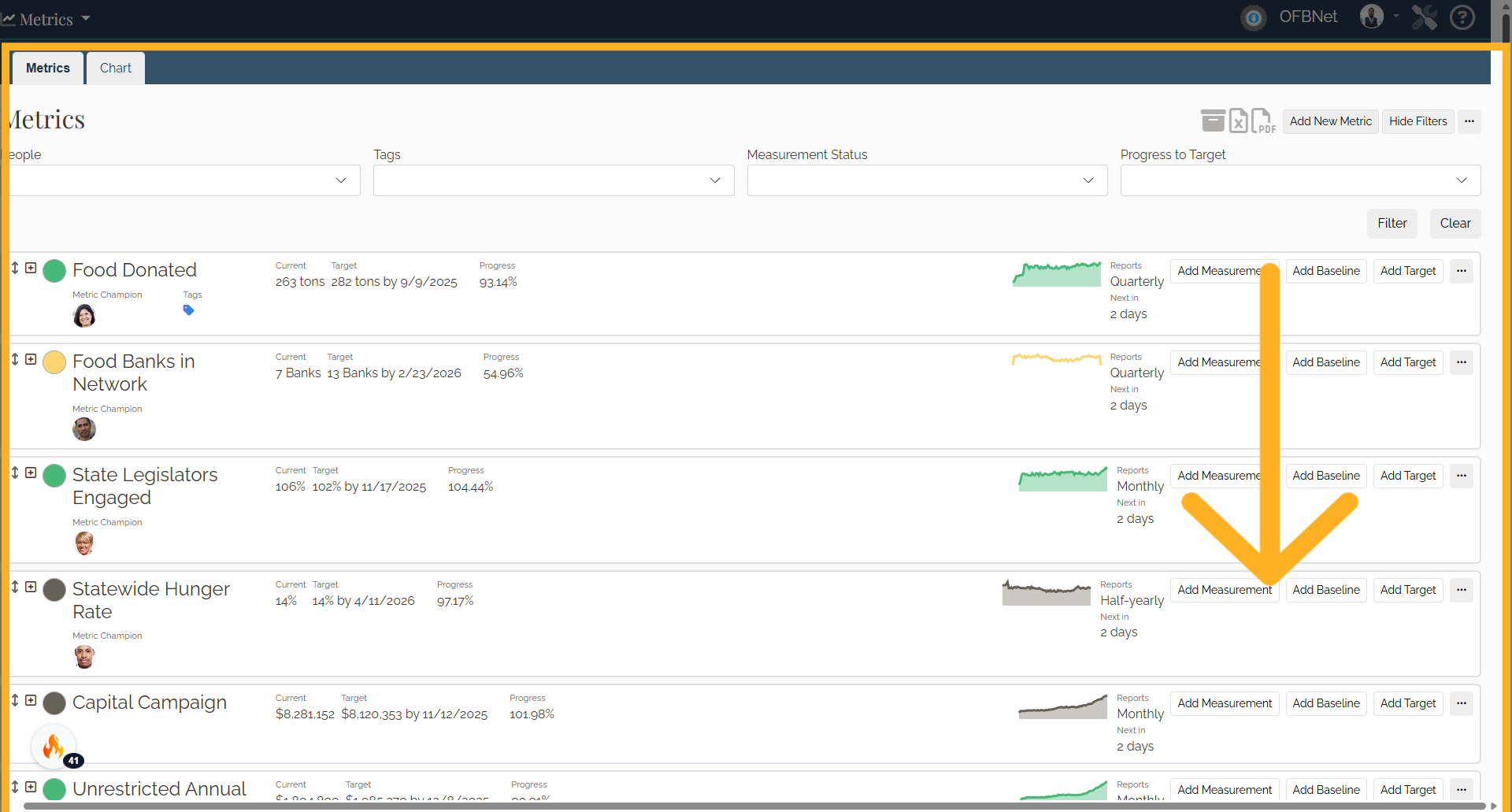This screenshot has width=1512, height=812.
Task: Click reorder handle for Food Donated
Action: [15, 268]
